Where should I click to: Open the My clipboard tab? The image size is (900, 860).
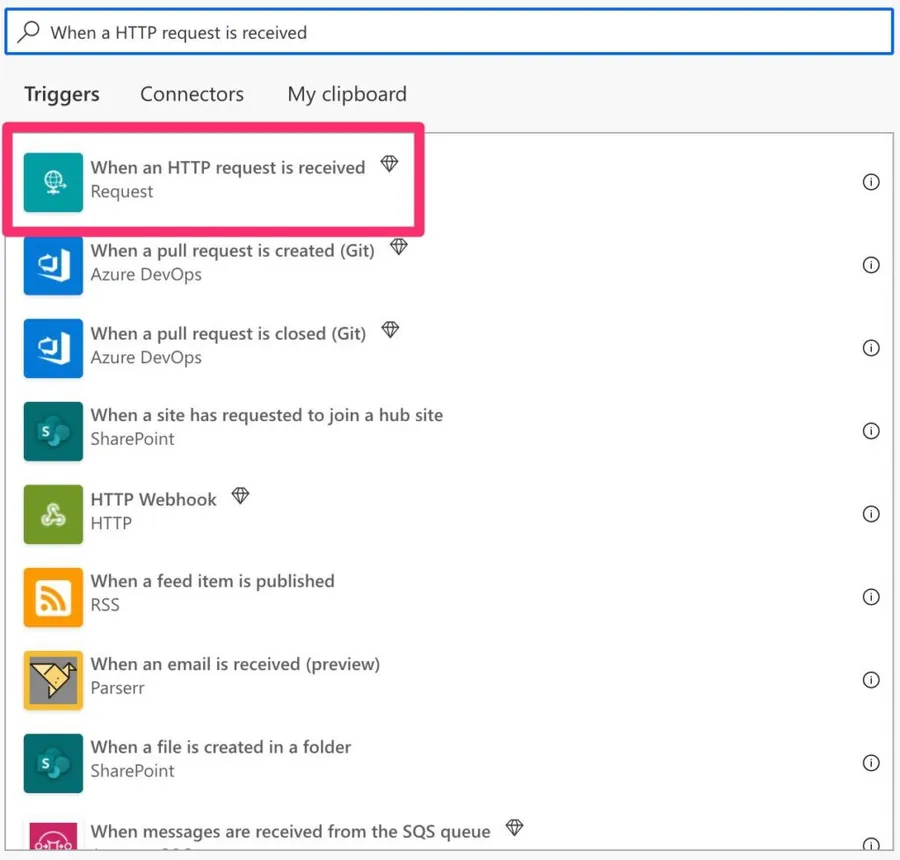click(347, 94)
